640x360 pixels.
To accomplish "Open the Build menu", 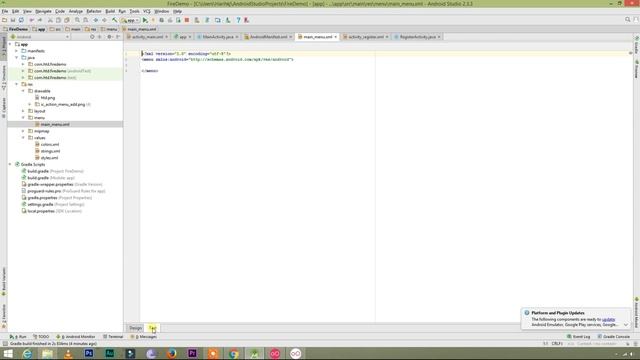I will point(110,11).
